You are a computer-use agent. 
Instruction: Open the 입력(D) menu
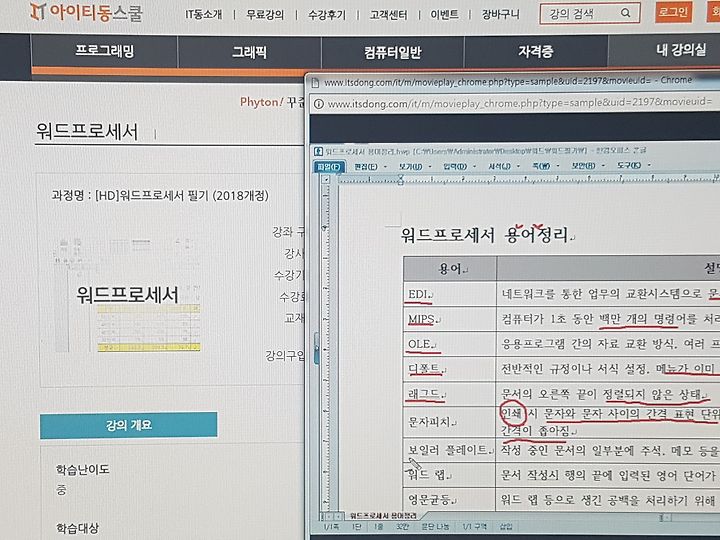tap(455, 166)
